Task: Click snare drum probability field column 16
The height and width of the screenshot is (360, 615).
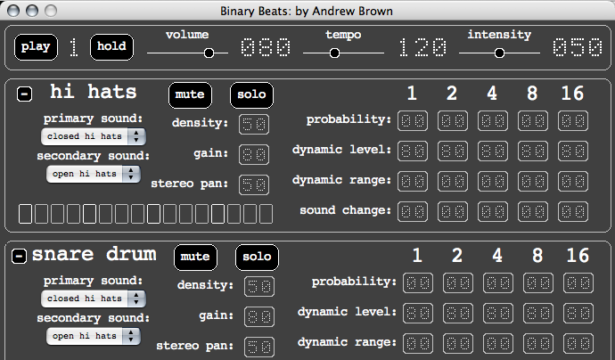Action: click(x=579, y=283)
